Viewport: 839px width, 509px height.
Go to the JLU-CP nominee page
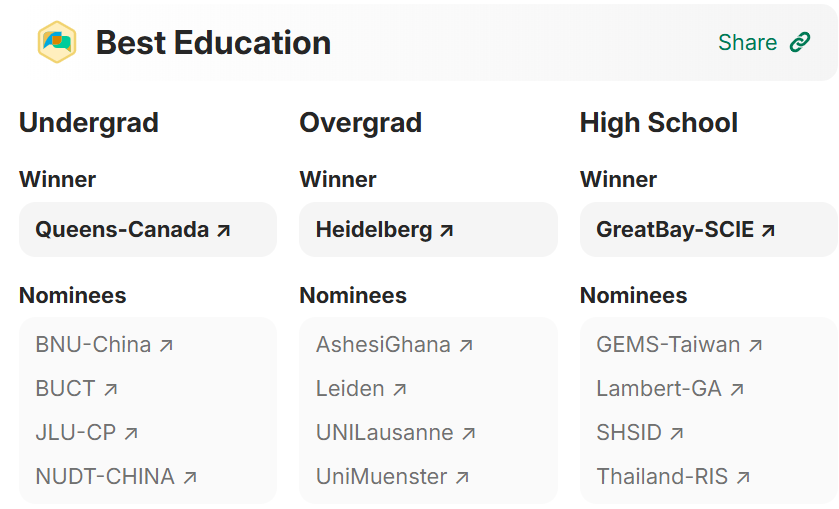coord(76,433)
